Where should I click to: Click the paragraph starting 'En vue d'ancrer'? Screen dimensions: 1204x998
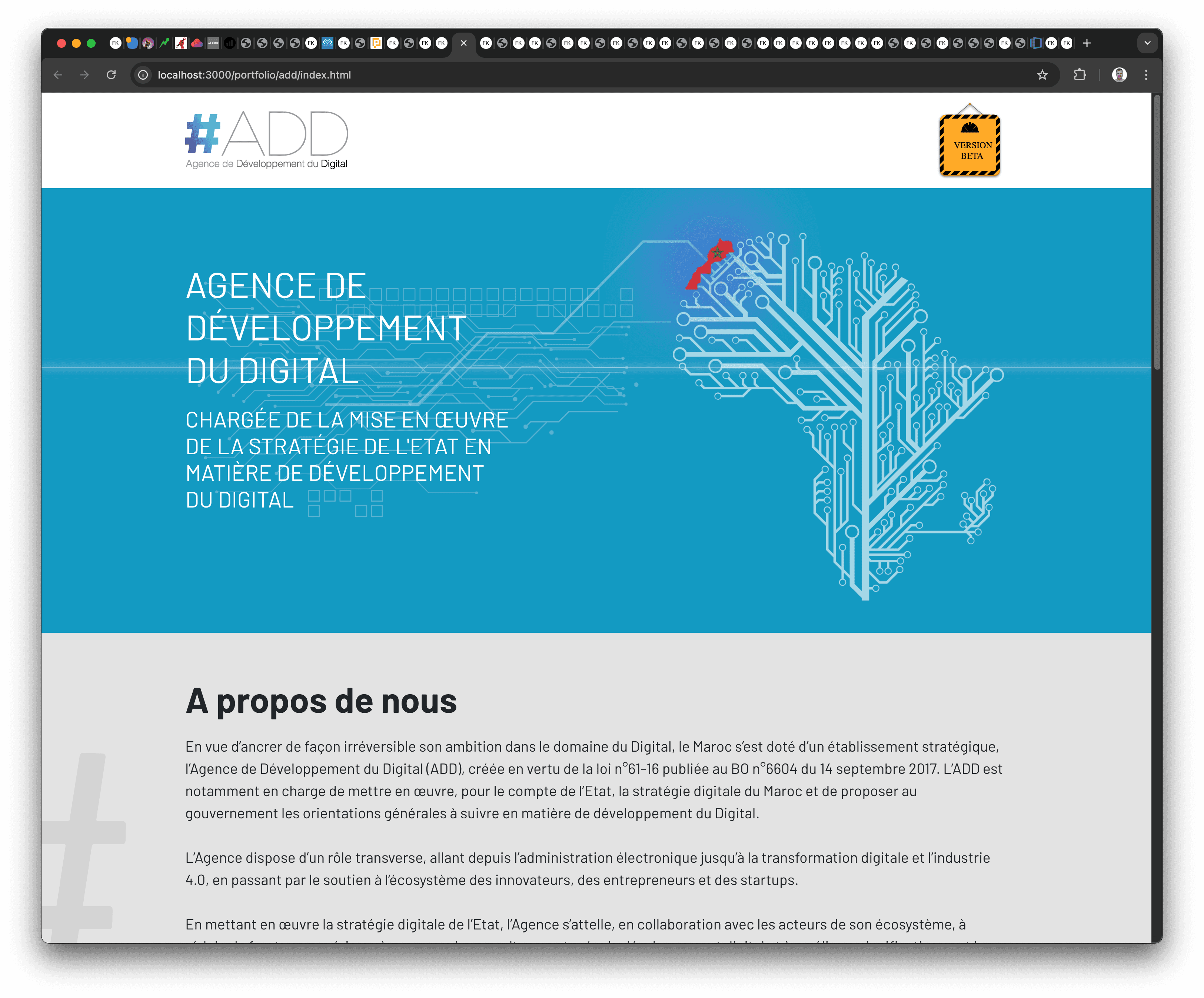(593, 780)
